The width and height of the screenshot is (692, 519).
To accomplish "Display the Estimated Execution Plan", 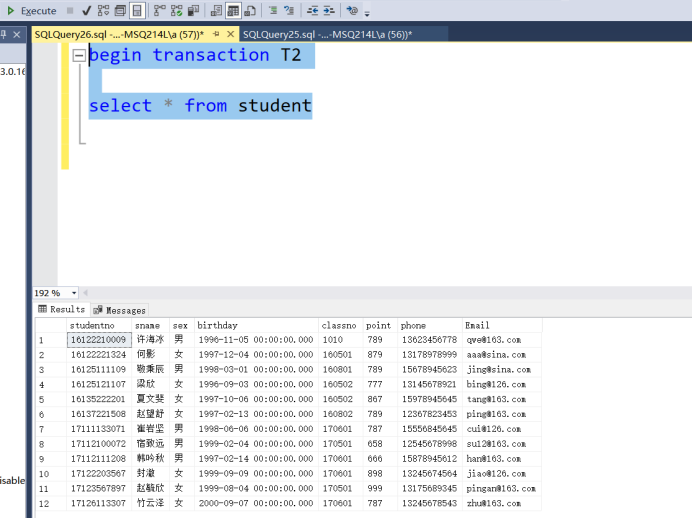I will coord(103,11).
